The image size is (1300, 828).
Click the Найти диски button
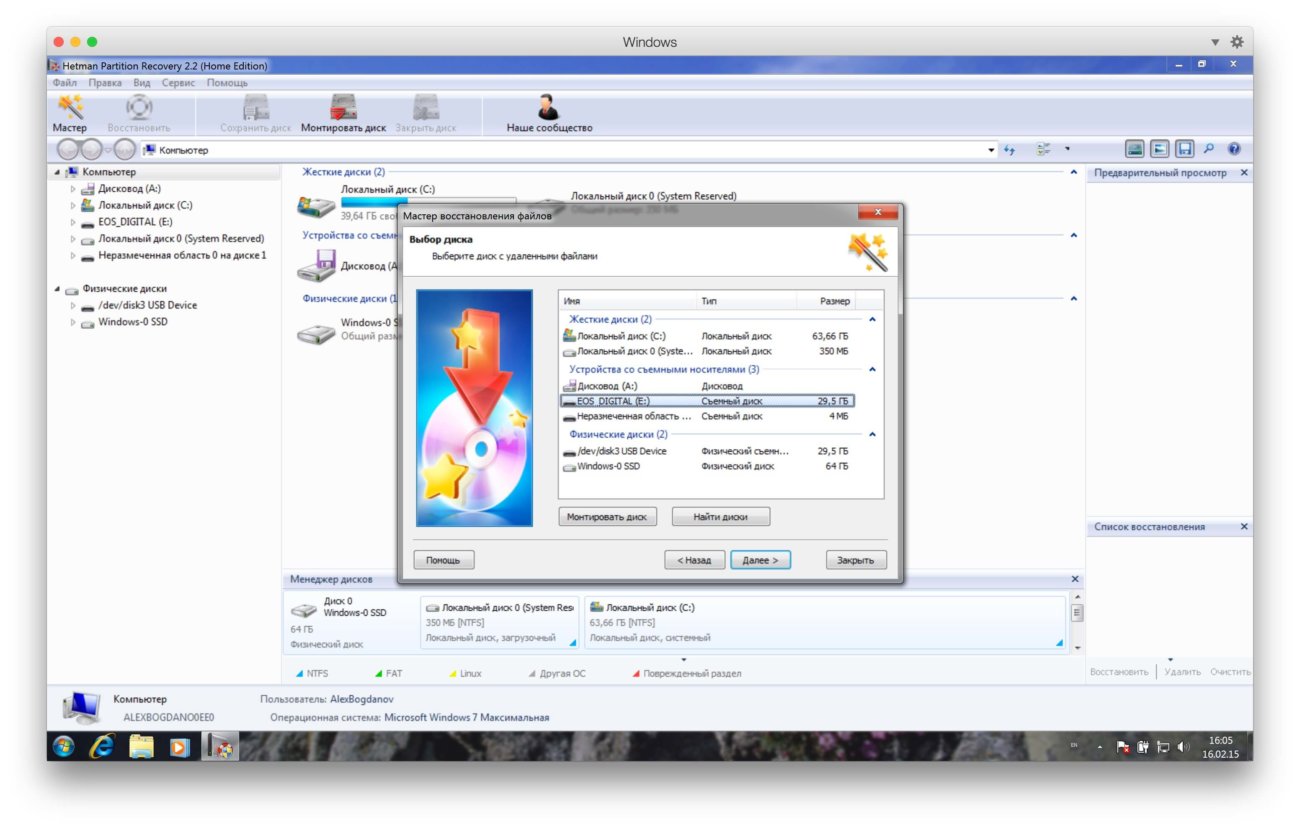721,516
